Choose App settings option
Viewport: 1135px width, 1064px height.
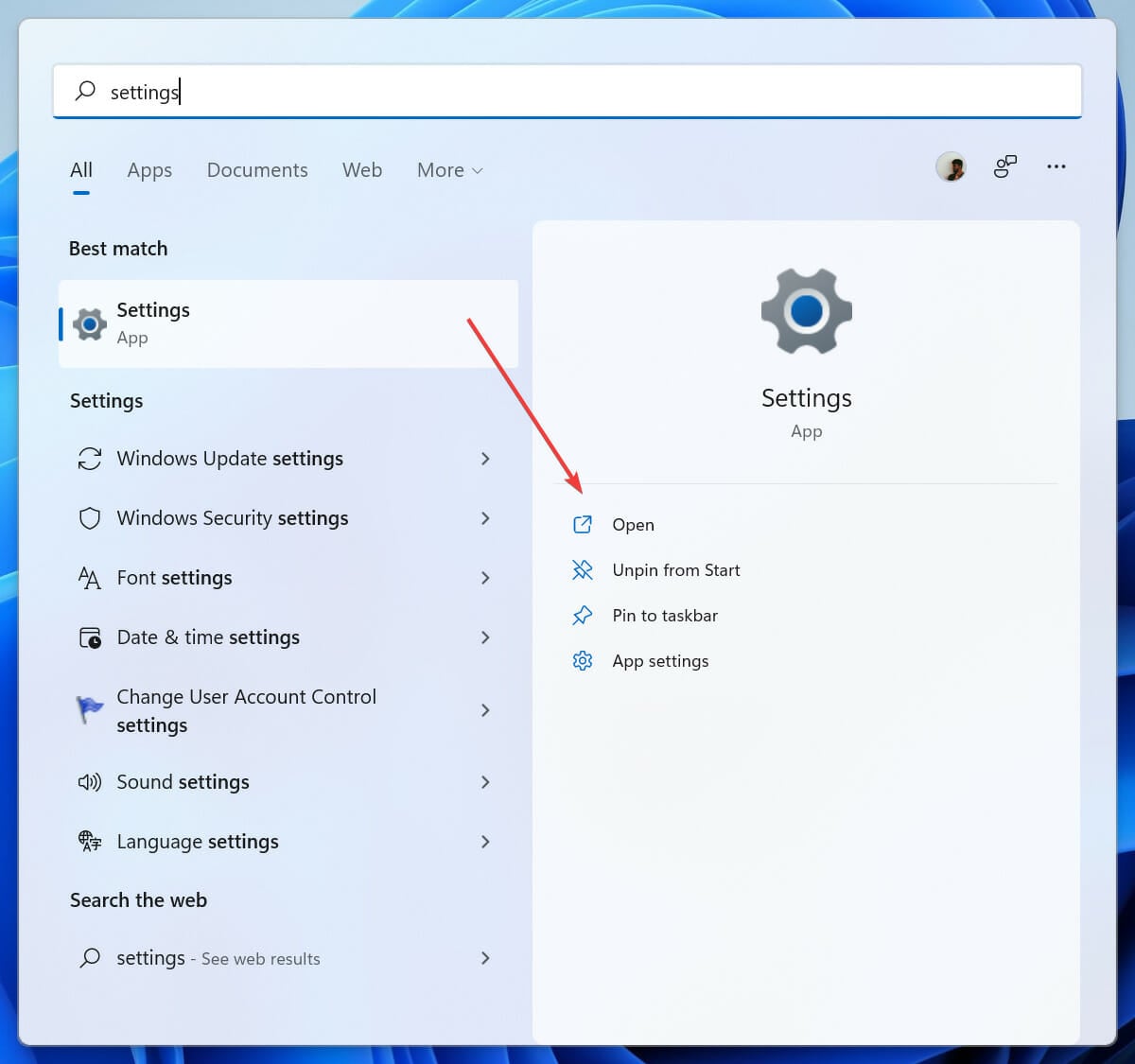(660, 661)
